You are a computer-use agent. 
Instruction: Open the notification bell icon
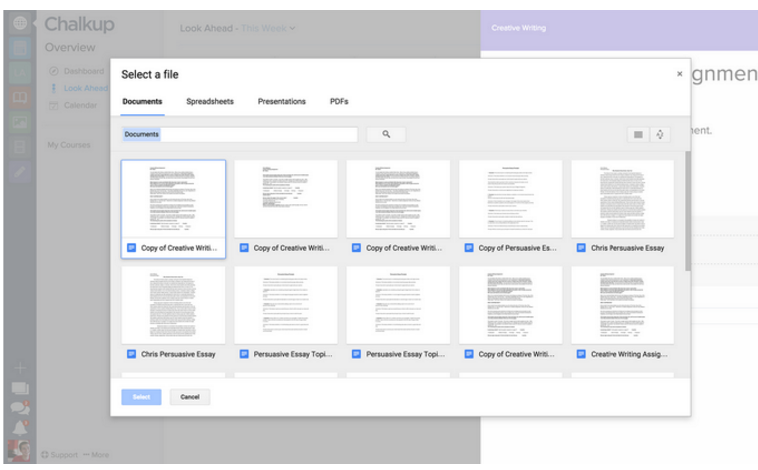(20, 428)
